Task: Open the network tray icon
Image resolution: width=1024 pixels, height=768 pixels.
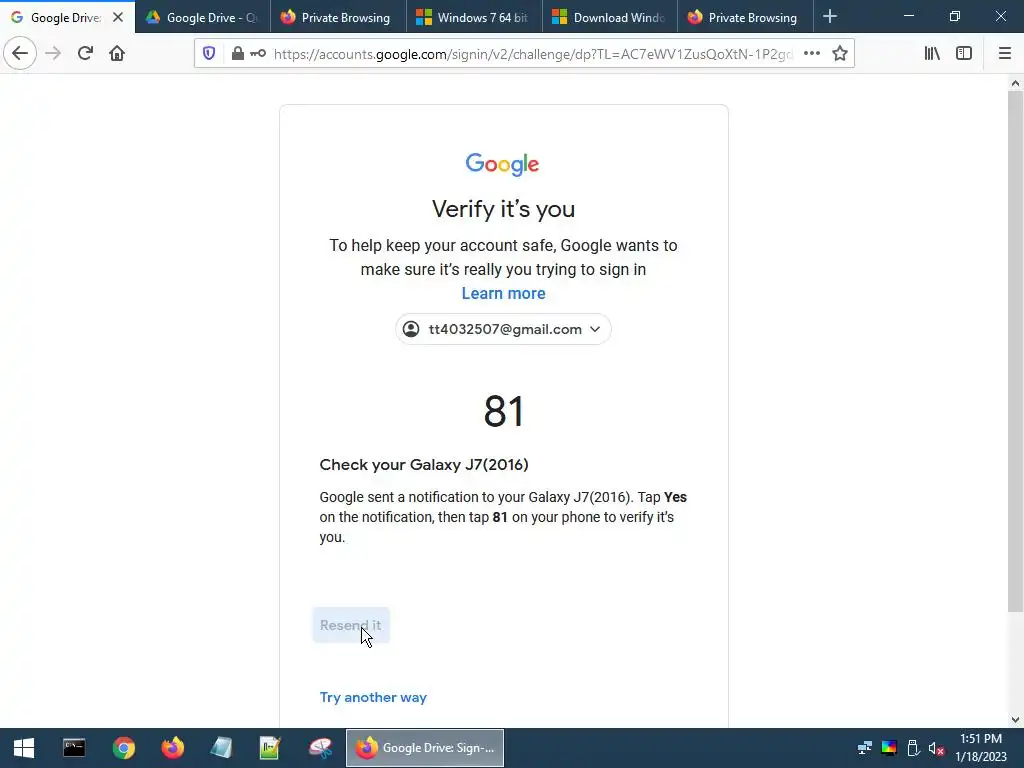Action: click(865, 748)
